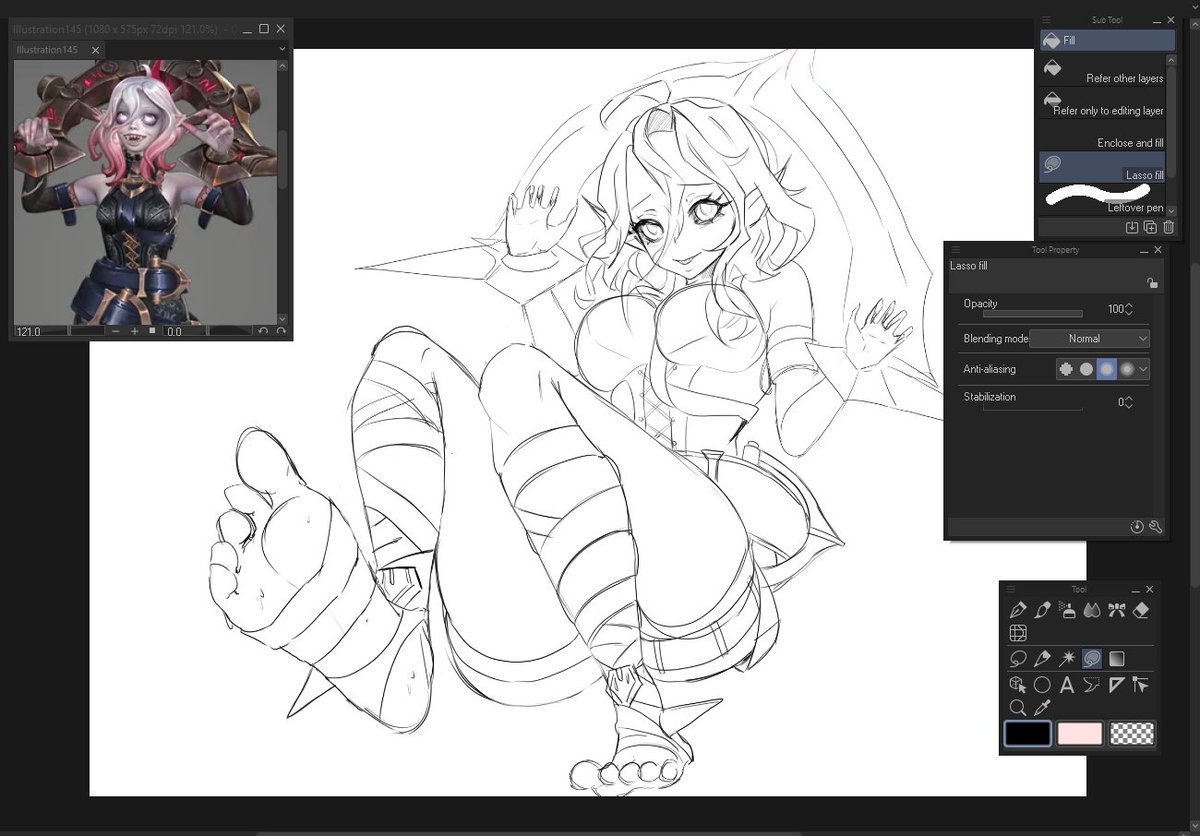Open Sub Tool Detail wrench icon
Viewport: 1200px width, 836px height.
coord(1156,527)
